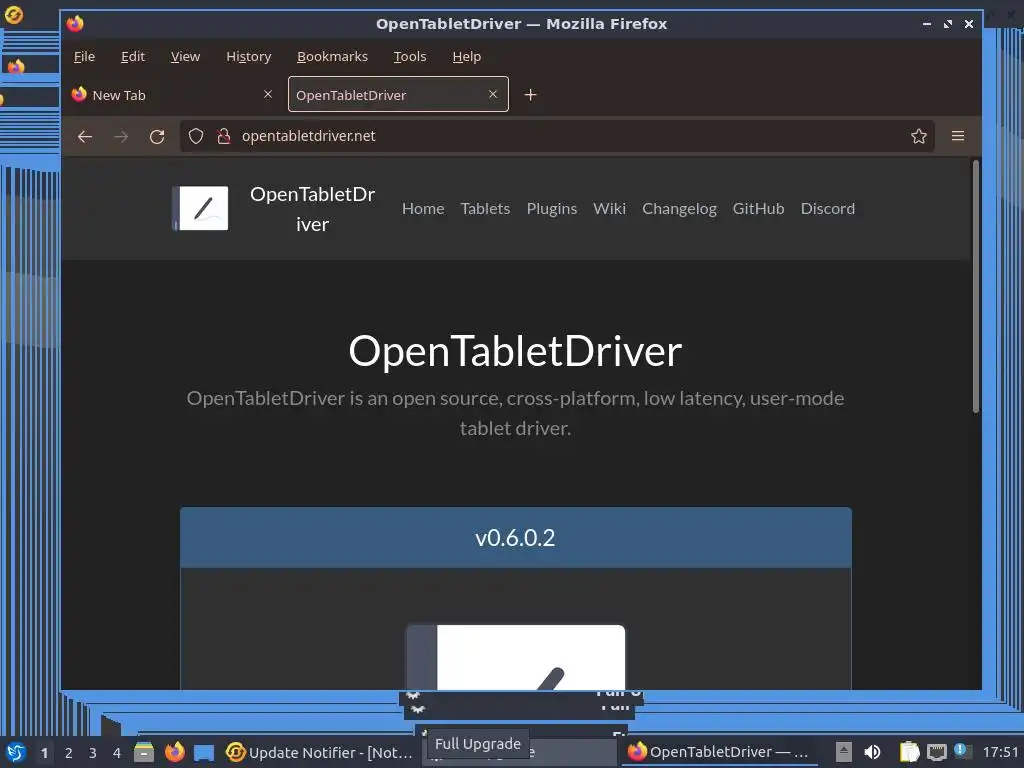Click the tablet image in release card
The image size is (1024, 768).
[515, 657]
